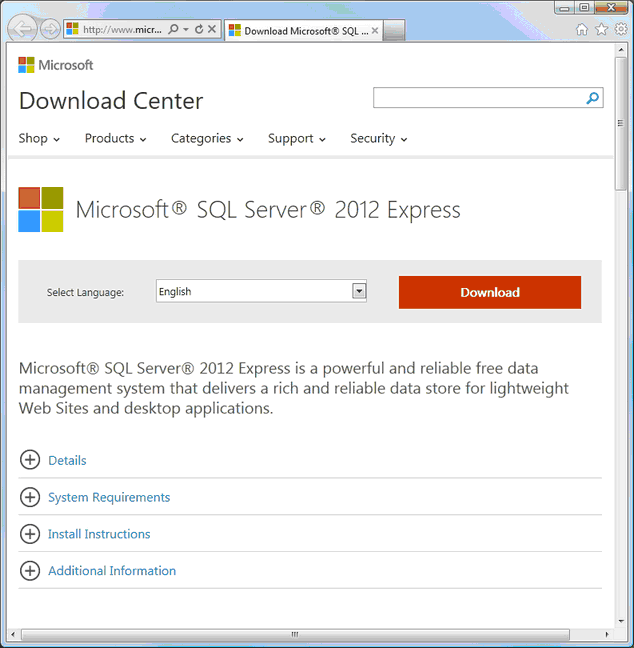Viewport: 634px width, 648px height.
Task: Expand the Install Instructions section
Action: (99, 534)
